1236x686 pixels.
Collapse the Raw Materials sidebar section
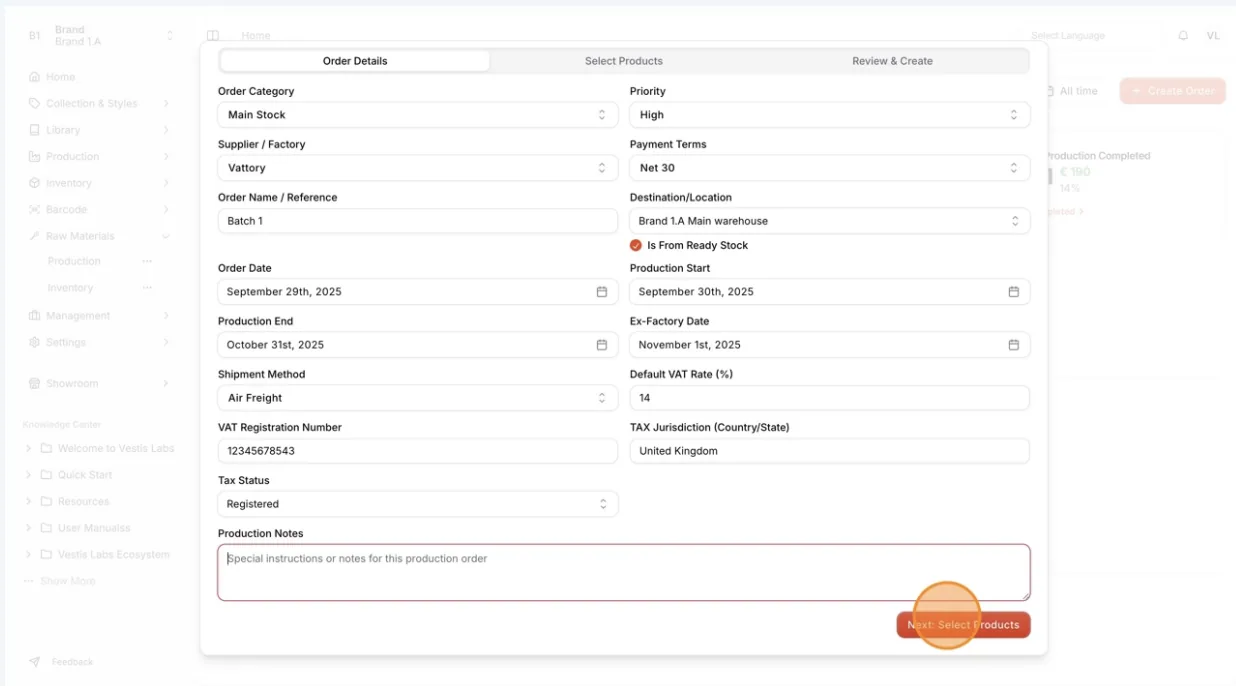click(x=166, y=236)
